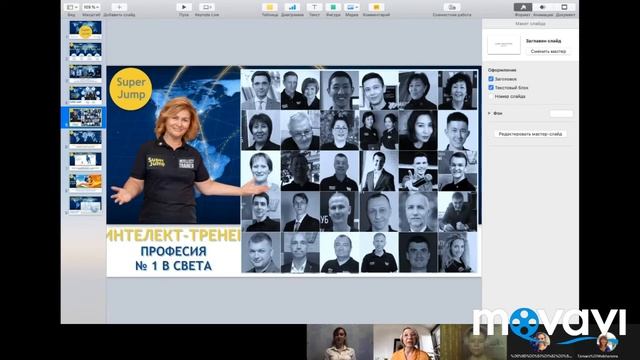This screenshot has width=640, height=360.
Task: Select the last slide thumbnail in navigator
Action: point(85,204)
